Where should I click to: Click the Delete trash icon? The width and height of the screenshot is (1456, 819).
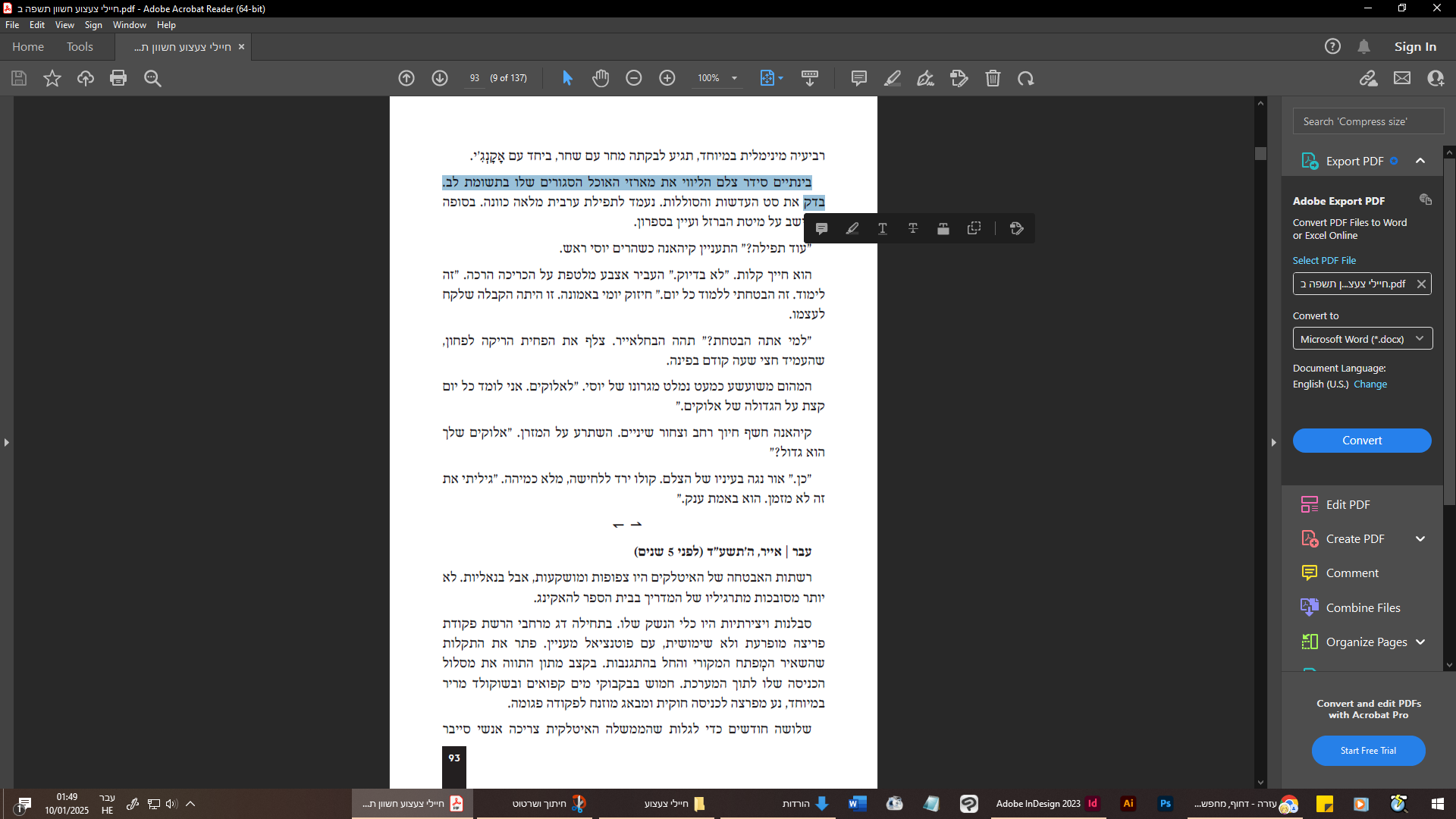click(993, 78)
